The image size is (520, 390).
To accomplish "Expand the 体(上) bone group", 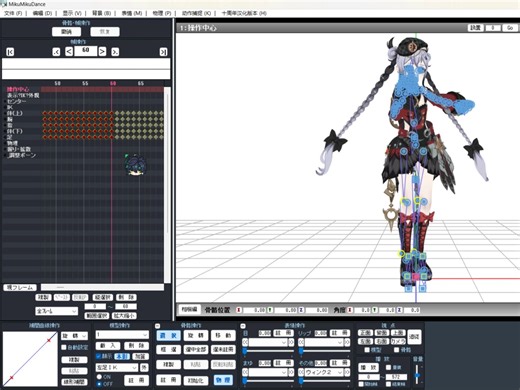I will point(5,113).
